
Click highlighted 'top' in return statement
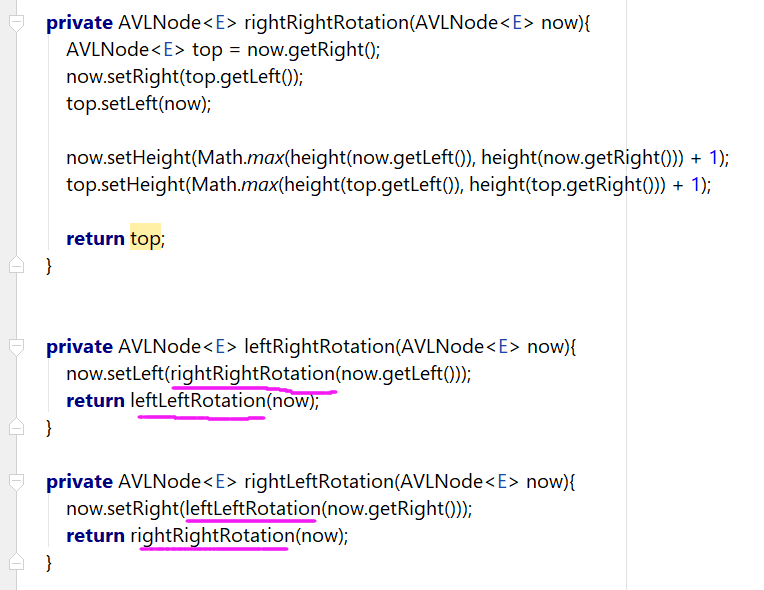(x=145, y=238)
